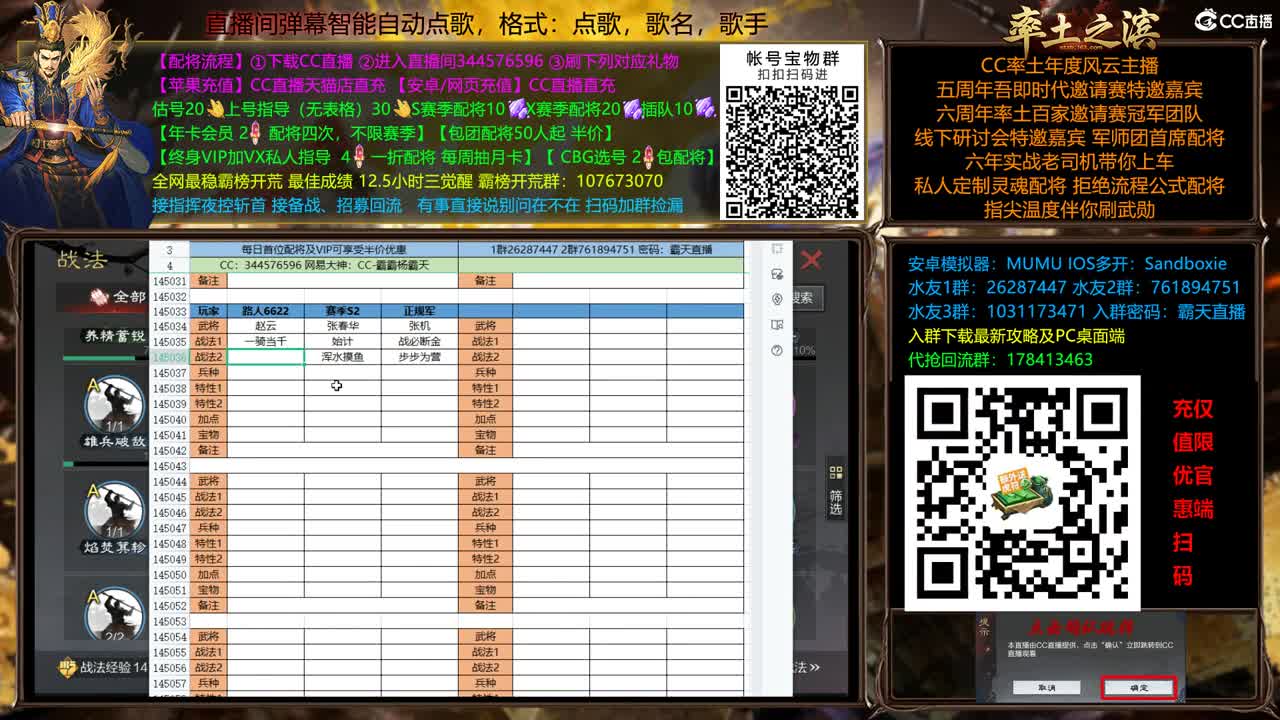Screen dimensions: 1280x720
Task: Select the 焰焚箕轸 skill icon
Action: tap(114, 510)
